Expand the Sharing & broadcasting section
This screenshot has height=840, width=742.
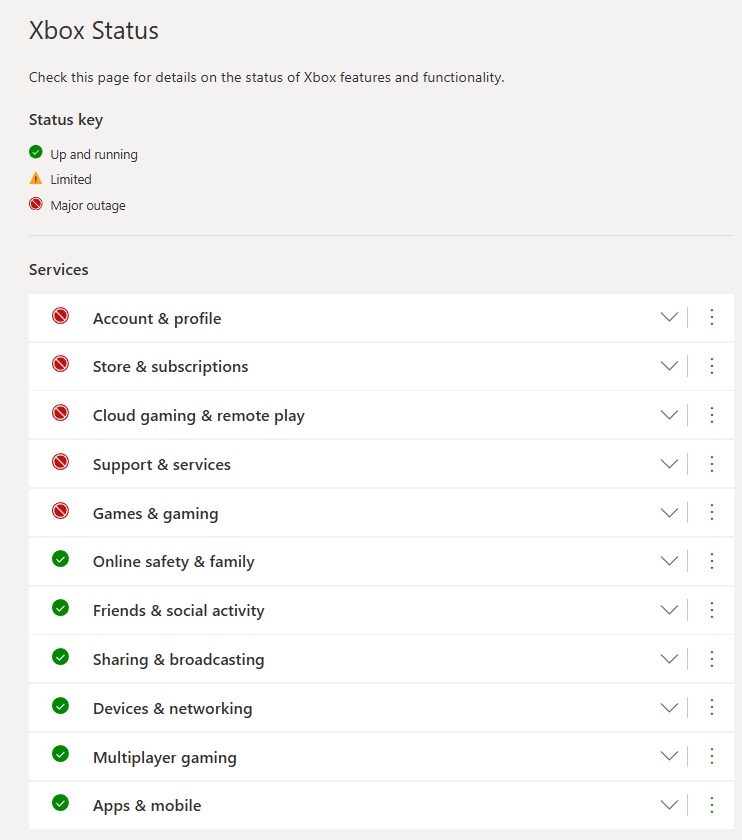click(669, 658)
